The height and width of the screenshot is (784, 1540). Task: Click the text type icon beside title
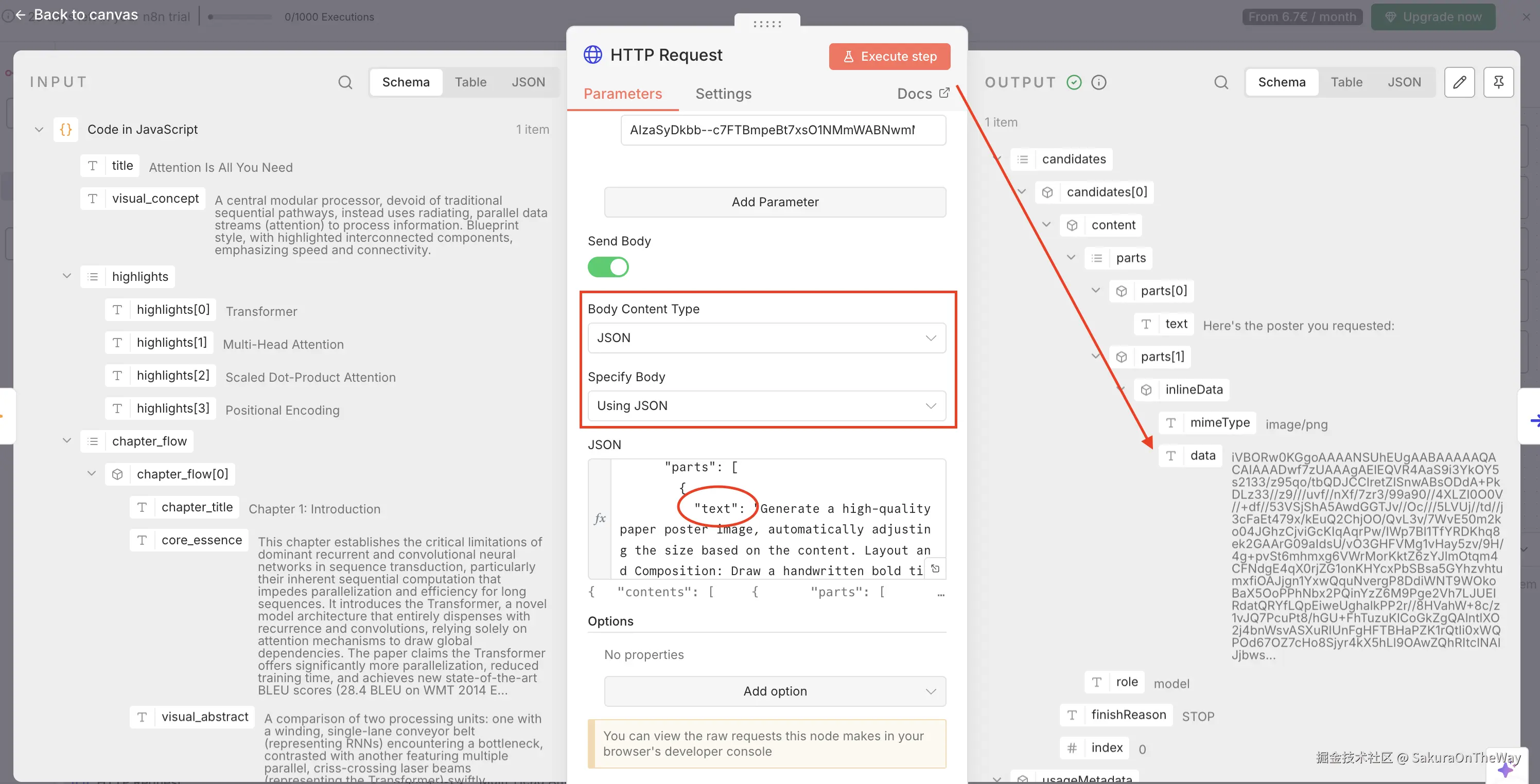click(93, 166)
